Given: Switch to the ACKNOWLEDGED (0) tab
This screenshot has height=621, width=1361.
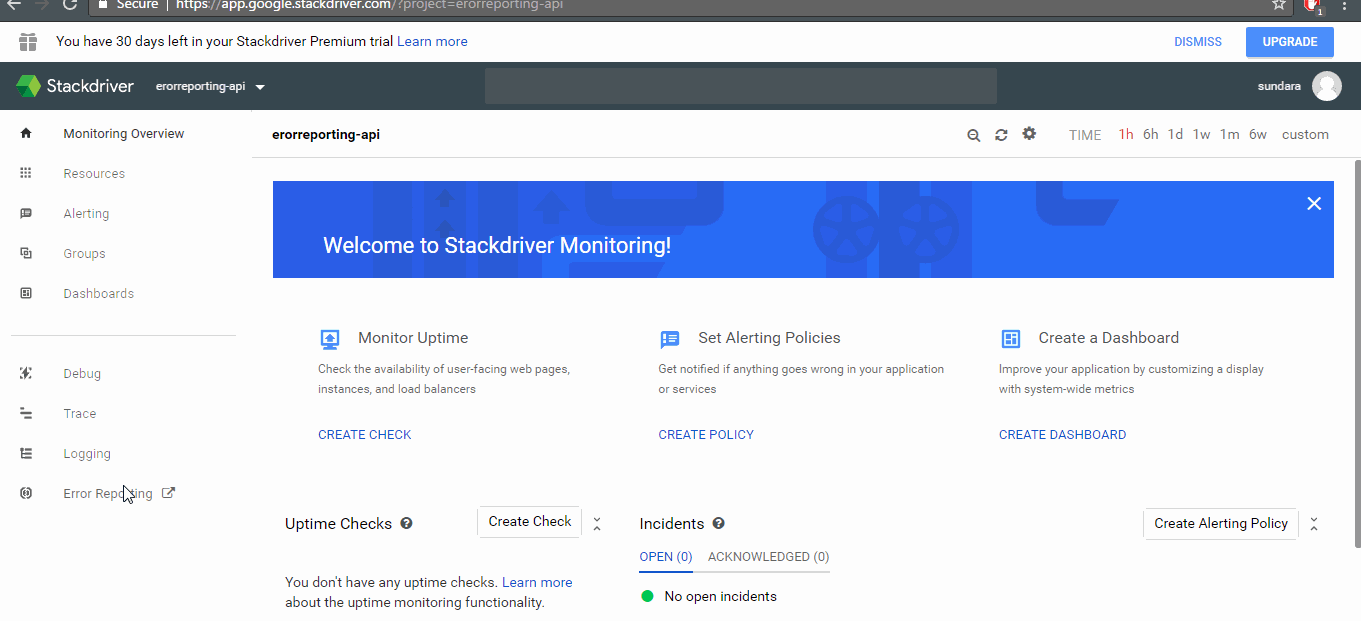Looking at the screenshot, I should pyautogui.click(x=768, y=557).
